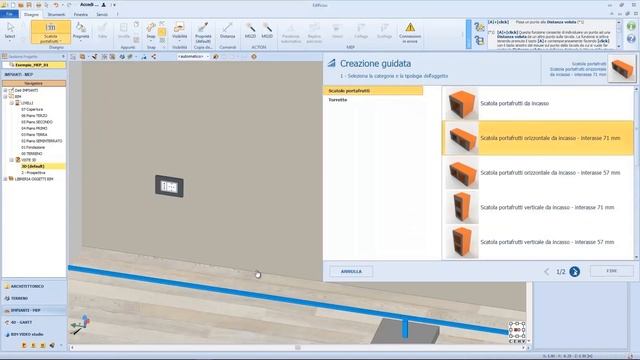
Task: Collapse the BIM tree node
Action: [5, 97]
